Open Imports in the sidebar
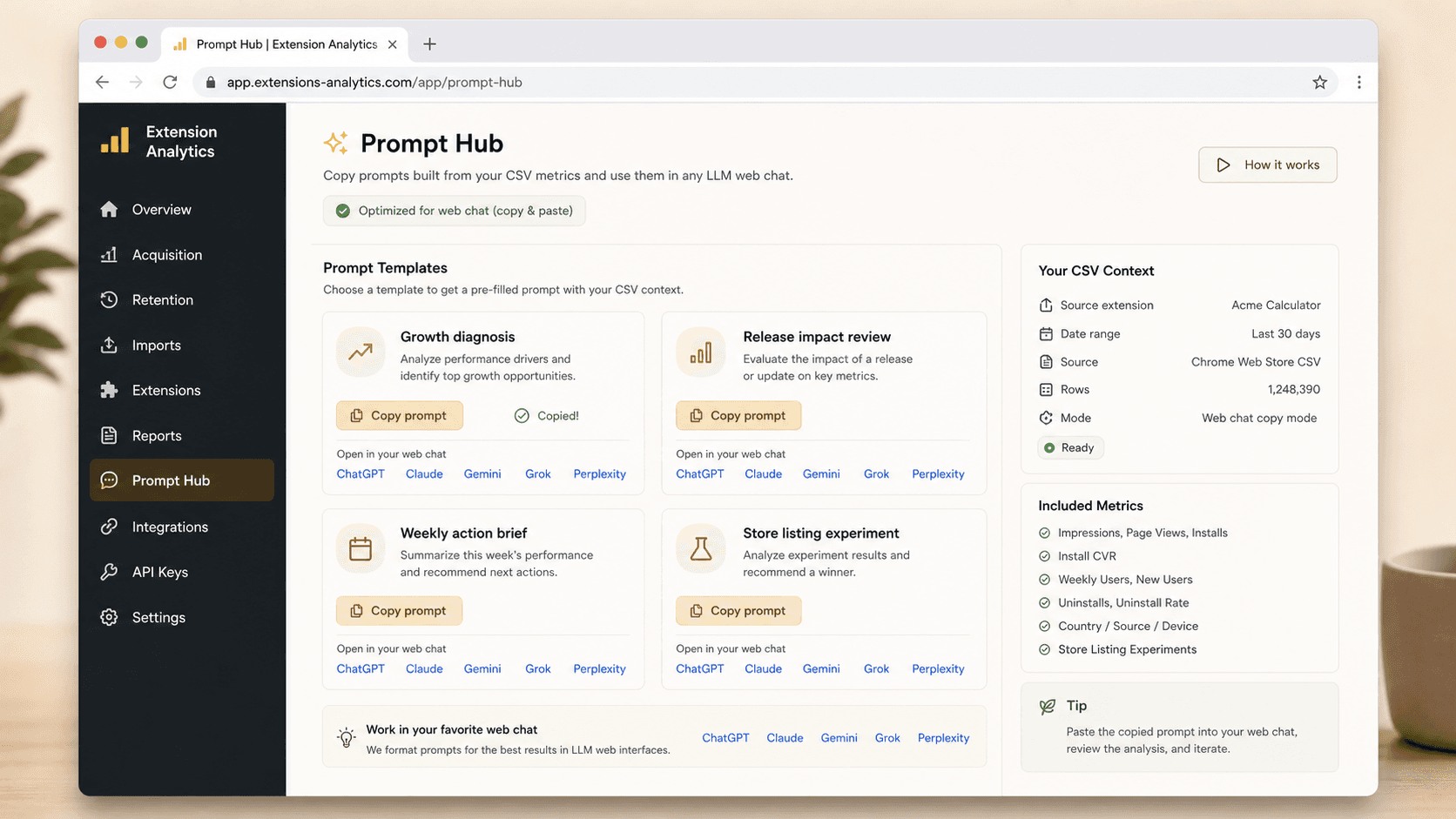 [181, 346]
